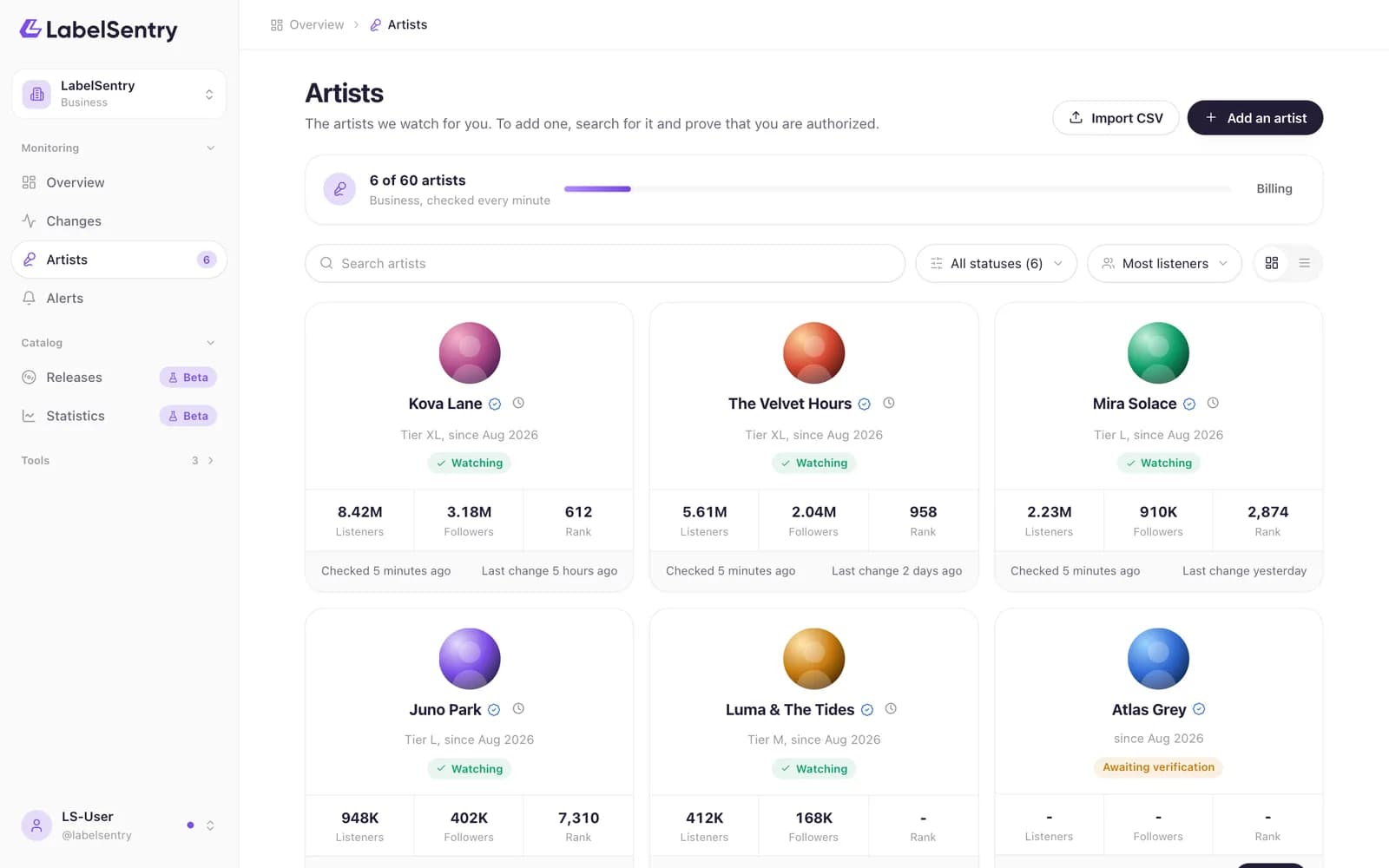Screen dimensions: 1389x868
Task: Open the clock history icon beside Kova Lane
Action: tap(518, 403)
